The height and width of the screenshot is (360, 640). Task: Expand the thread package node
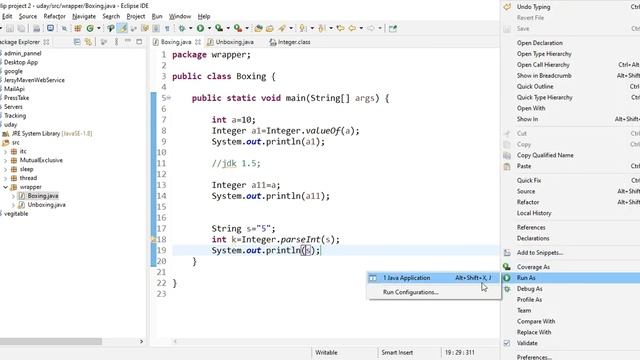click(5, 178)
